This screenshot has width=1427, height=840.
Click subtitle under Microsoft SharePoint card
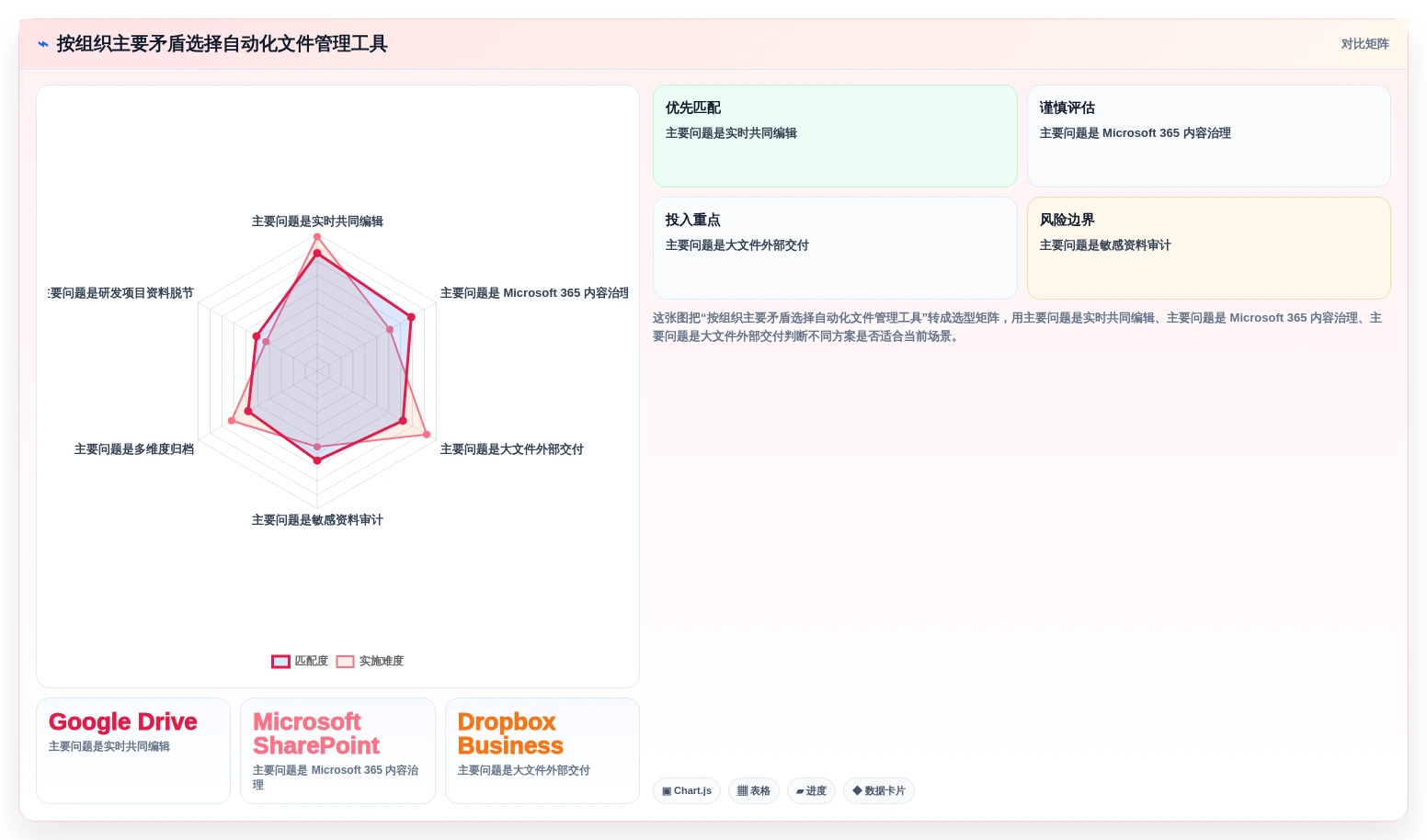(337, 778)
